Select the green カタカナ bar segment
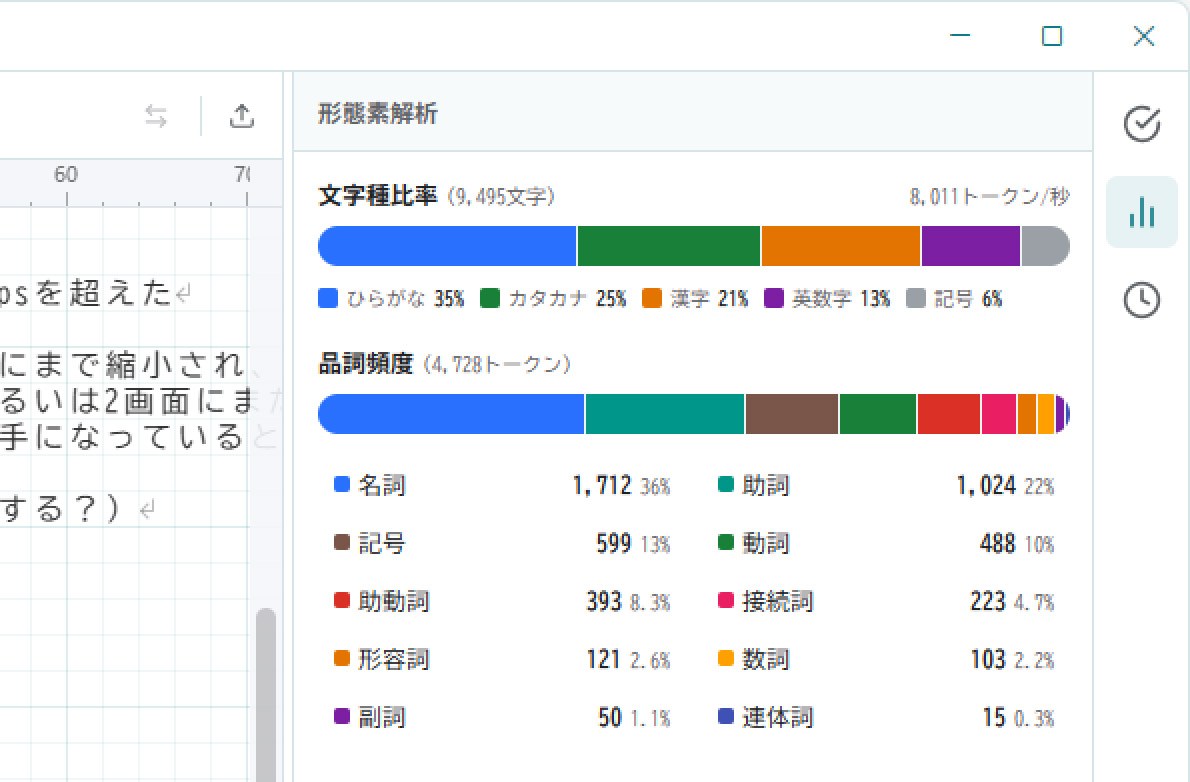 669,246
